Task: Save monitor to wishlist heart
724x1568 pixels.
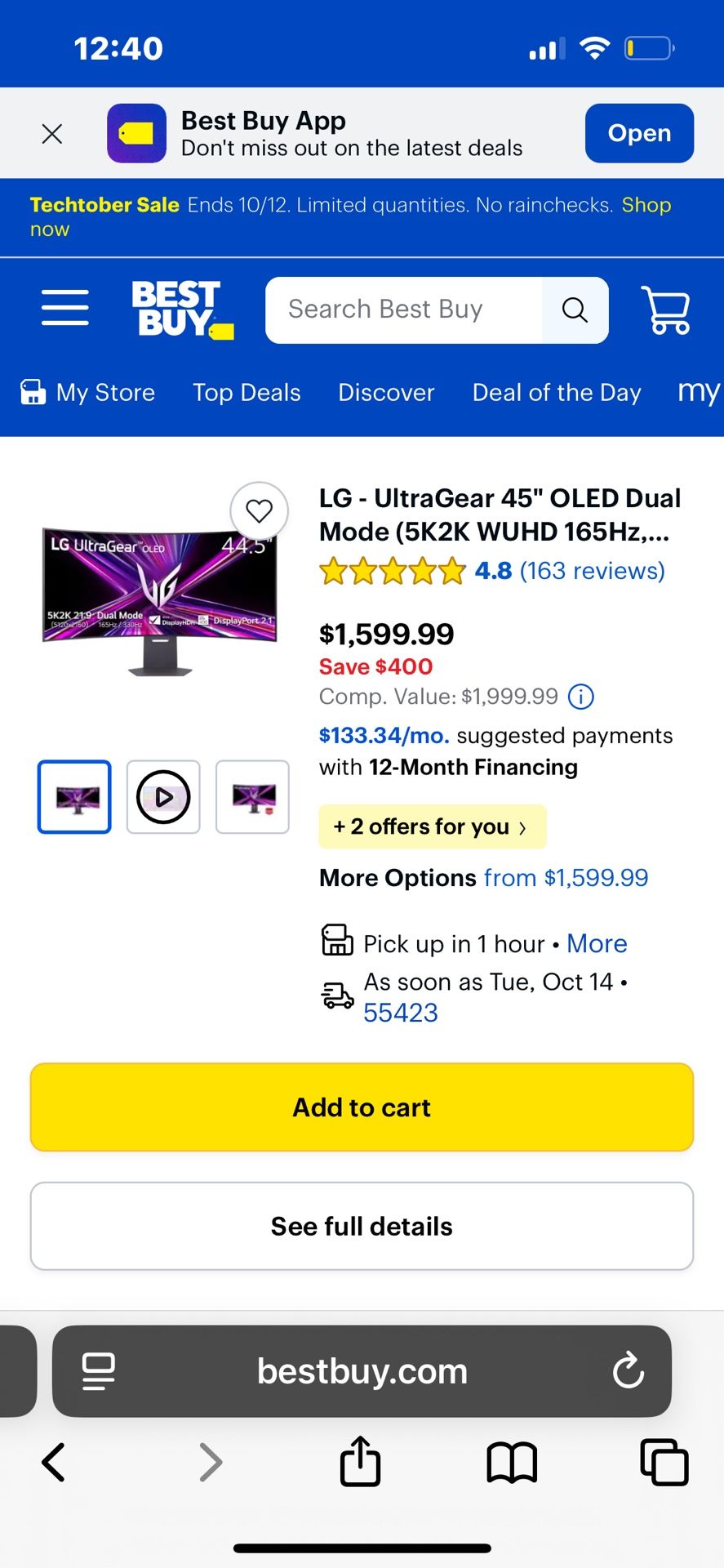Action: pos(260,511)
